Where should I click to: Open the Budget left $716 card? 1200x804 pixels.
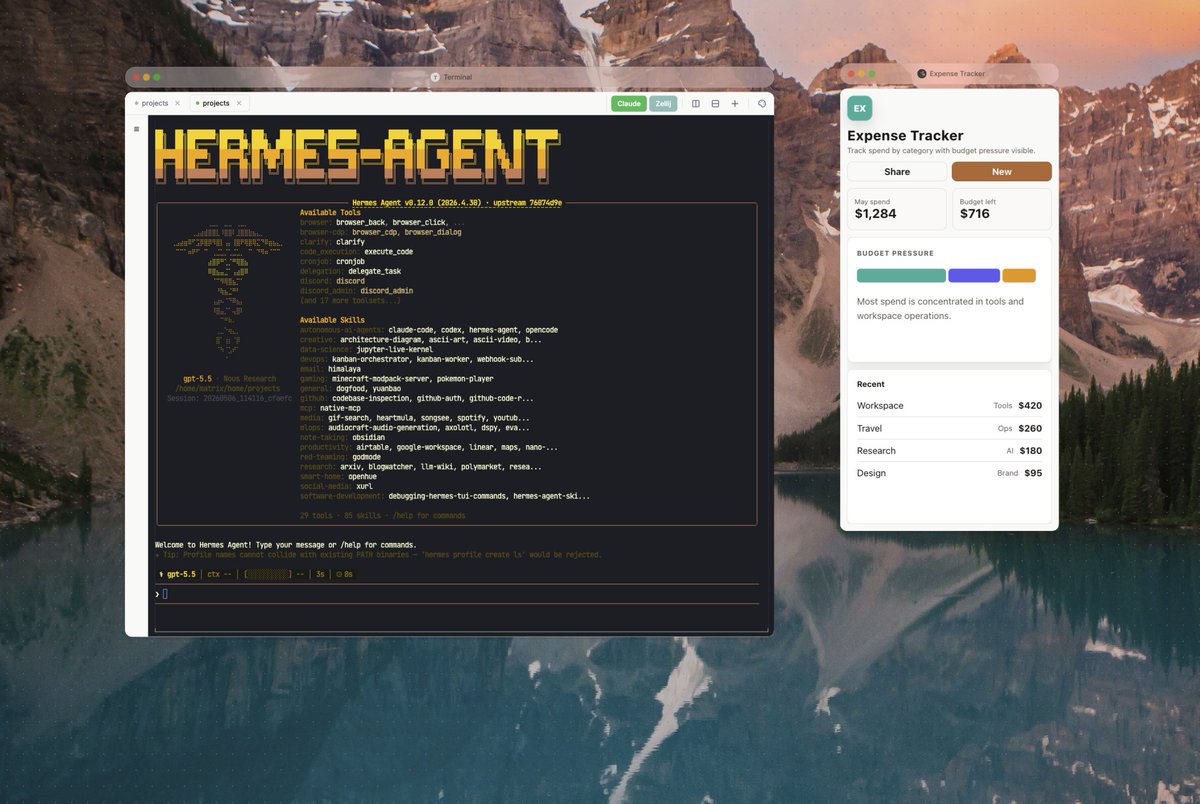point(1001,209)
